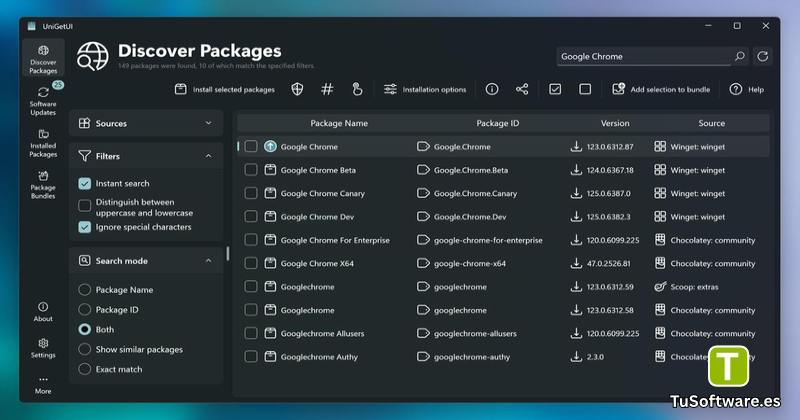Select the Google Chrome Canary name text
The width and height of the screenshot is (800, 420).
(323, 193)
